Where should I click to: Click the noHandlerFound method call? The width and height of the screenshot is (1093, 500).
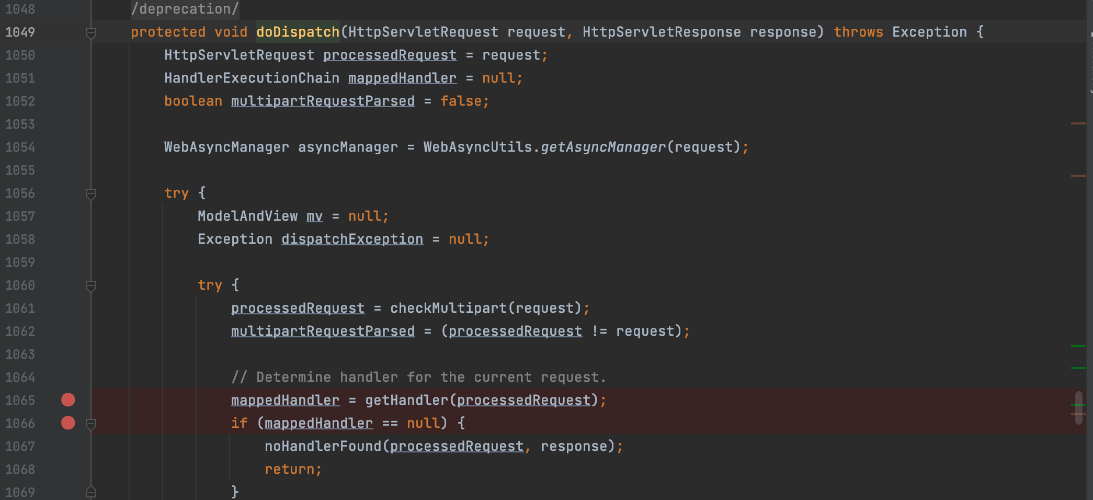323,446
